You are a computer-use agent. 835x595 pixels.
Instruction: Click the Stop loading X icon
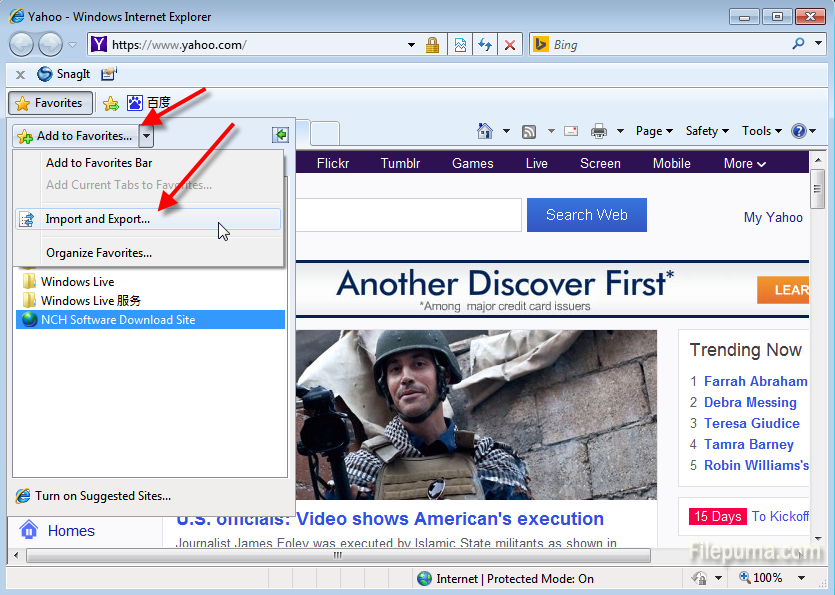(510, 45)
